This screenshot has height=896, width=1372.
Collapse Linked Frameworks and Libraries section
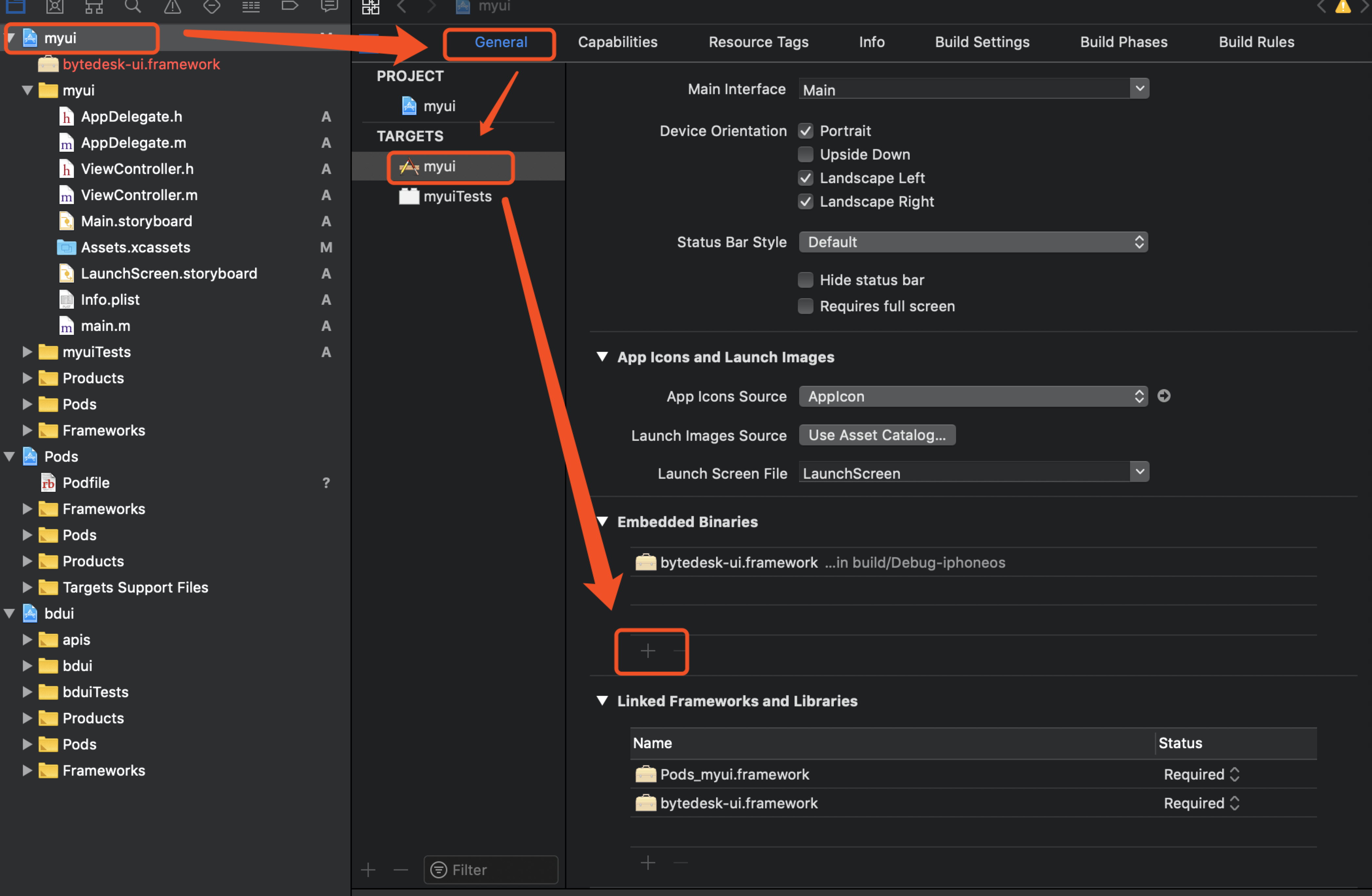(602, 701)
